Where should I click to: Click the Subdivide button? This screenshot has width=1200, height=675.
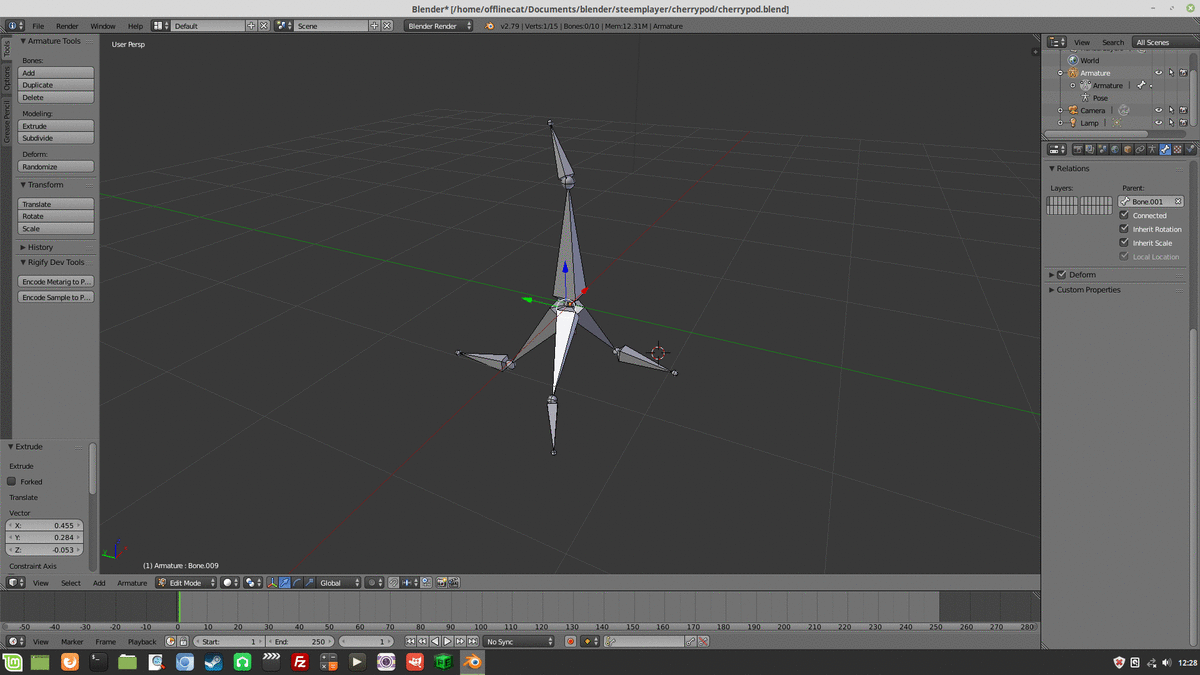point(57,138)
